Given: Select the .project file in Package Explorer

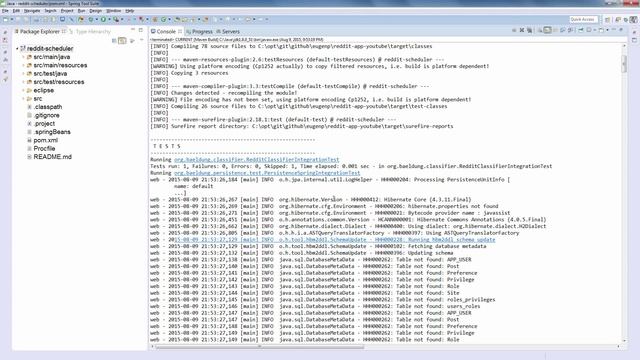Looking at the screenshot, I should click(x=44, y=124).
